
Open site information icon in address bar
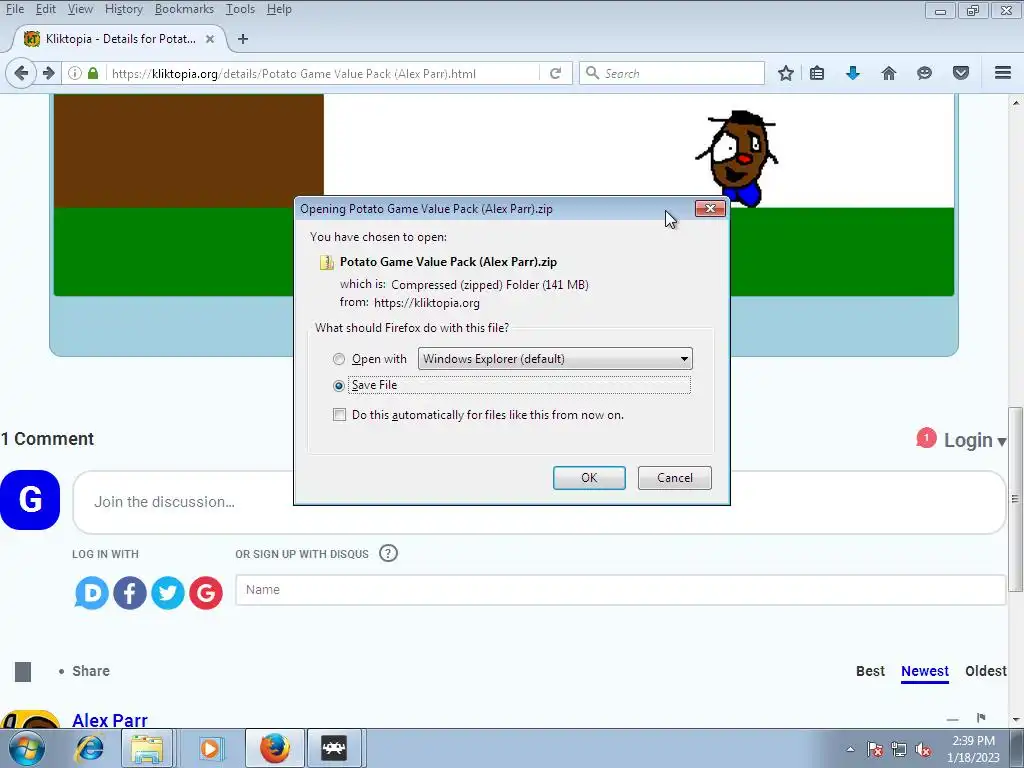[75, 73]
